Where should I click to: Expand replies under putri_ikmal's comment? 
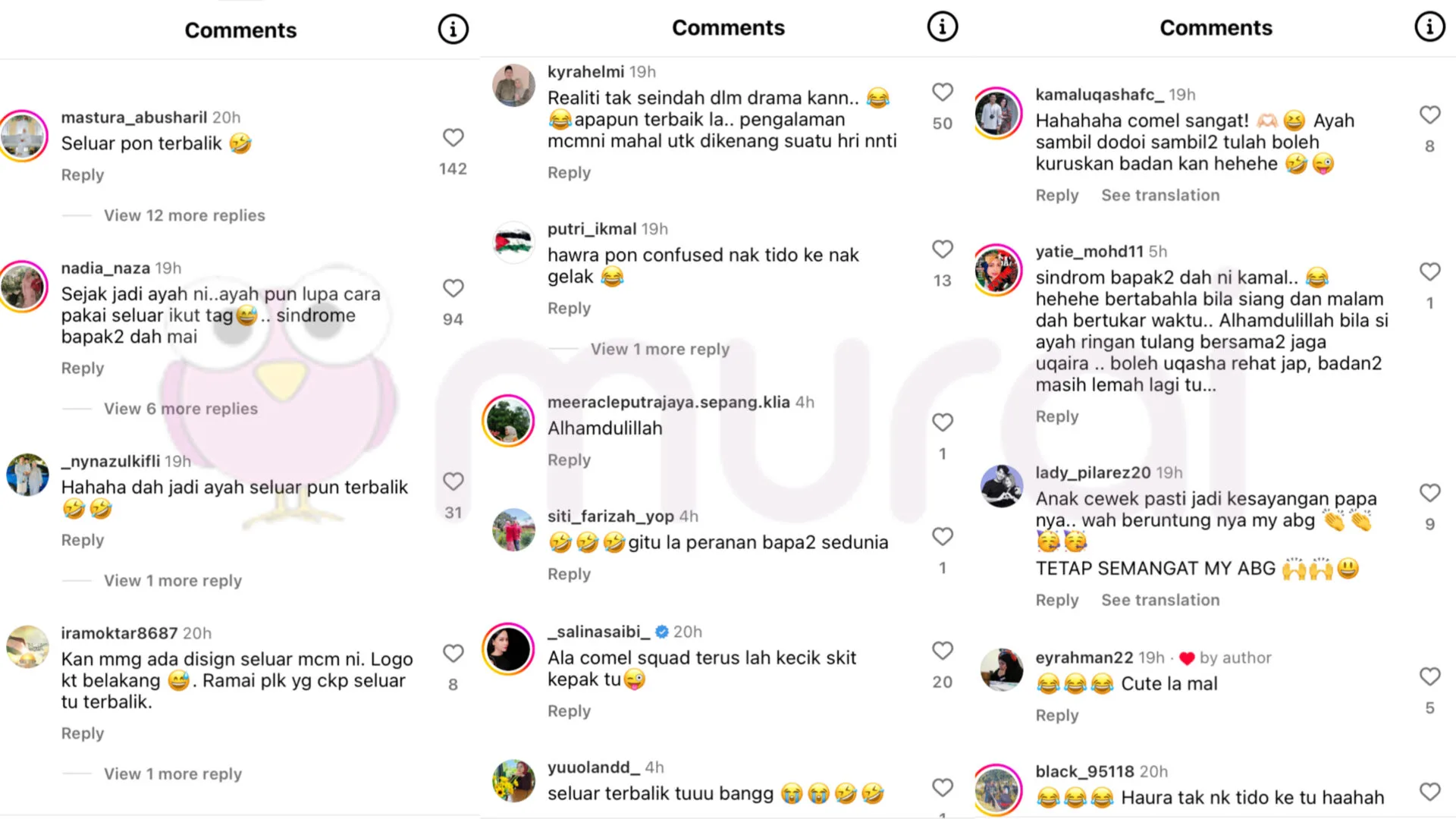[x=660, y=349]
